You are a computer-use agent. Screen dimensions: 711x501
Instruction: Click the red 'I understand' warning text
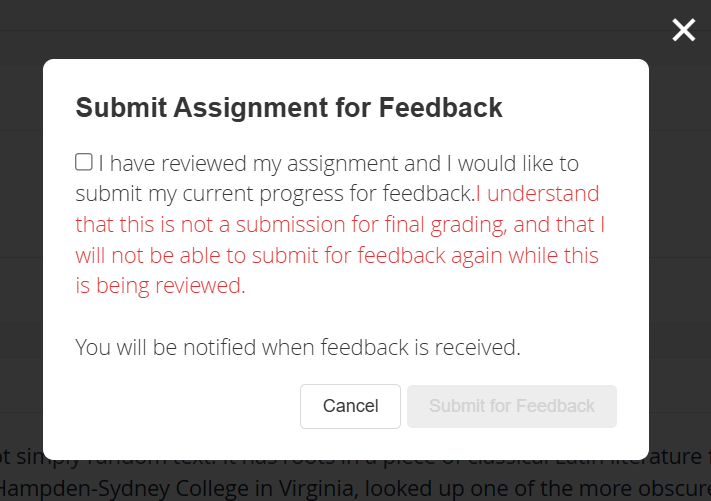pyautogui.click(x=537, y=193)
